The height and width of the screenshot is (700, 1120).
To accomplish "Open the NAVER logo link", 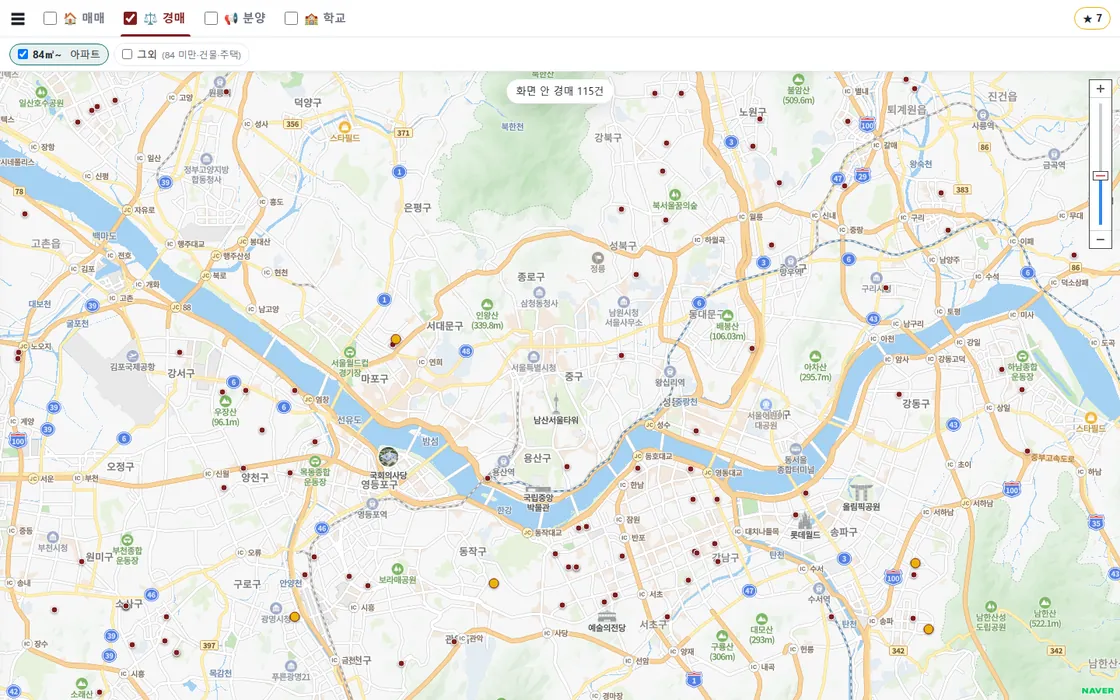I will tap(1096, 691).
